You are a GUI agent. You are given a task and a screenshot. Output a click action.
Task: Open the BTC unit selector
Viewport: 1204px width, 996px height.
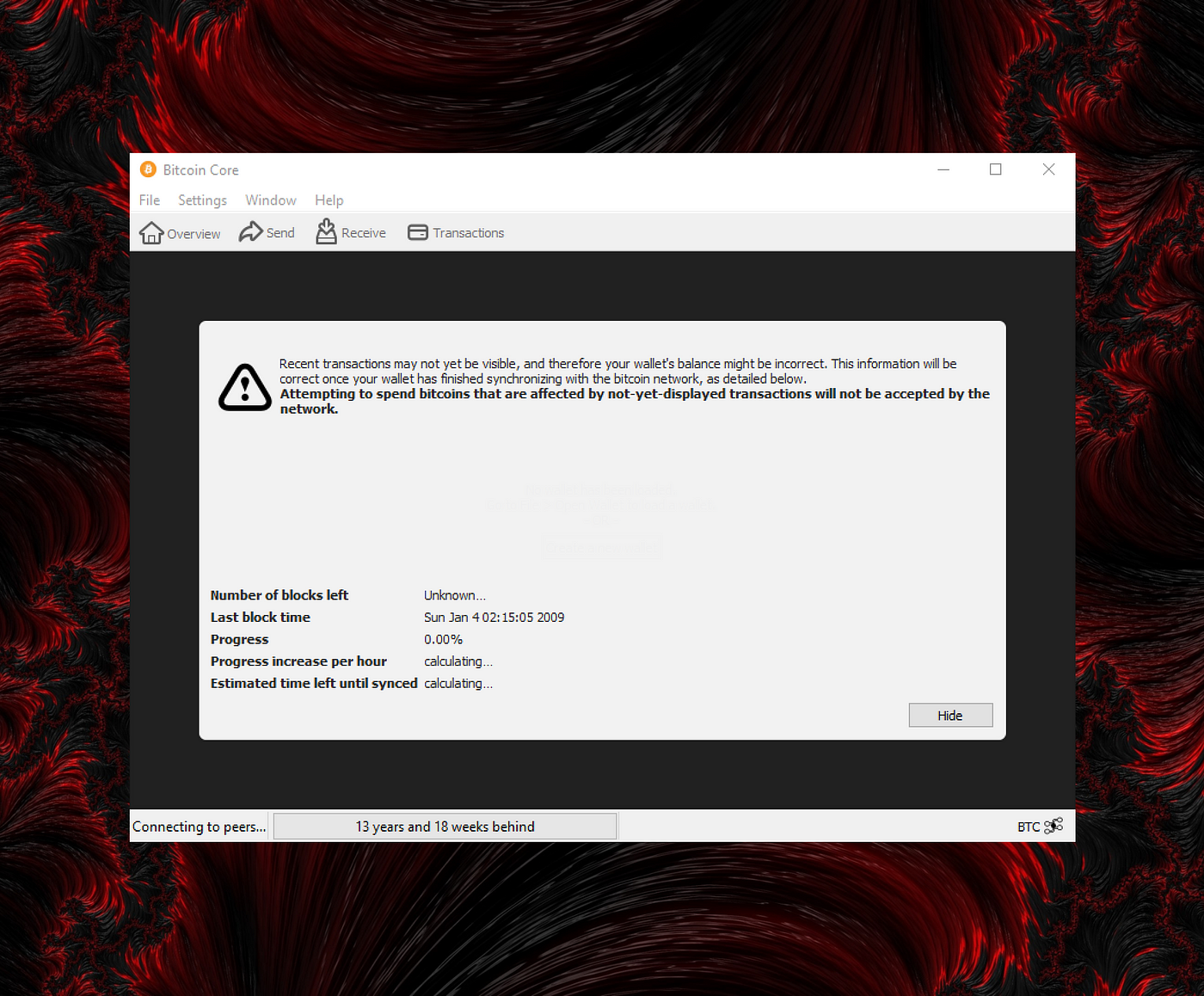click(1029, 827)
